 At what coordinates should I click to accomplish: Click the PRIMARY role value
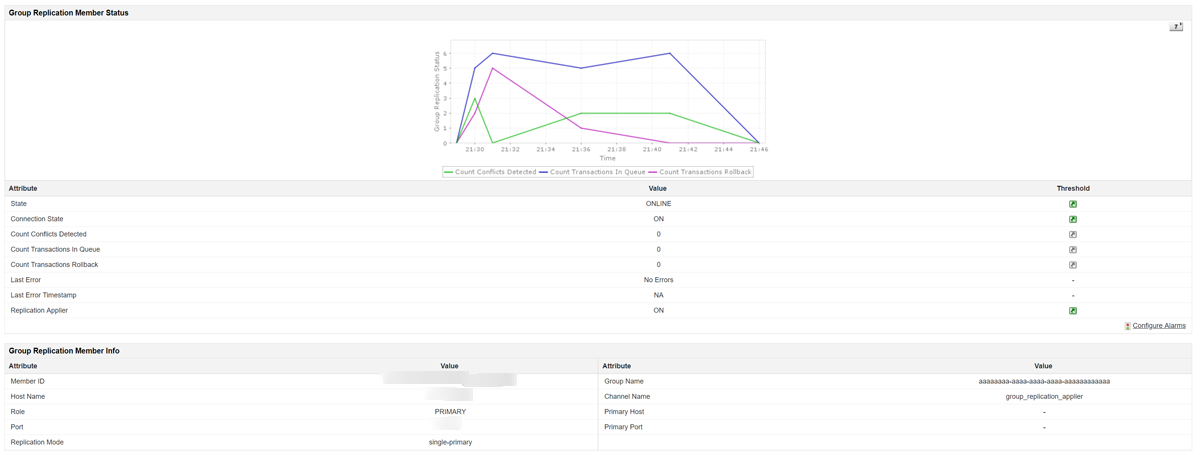coord(450,412)
